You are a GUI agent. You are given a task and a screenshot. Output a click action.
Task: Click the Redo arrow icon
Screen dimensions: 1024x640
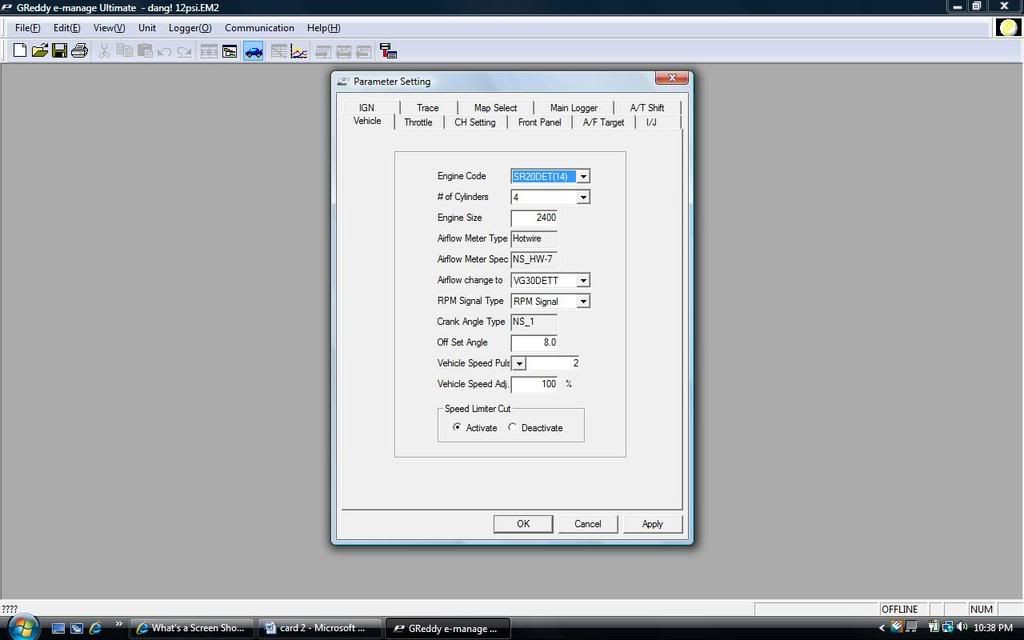[x=184, y=51]
